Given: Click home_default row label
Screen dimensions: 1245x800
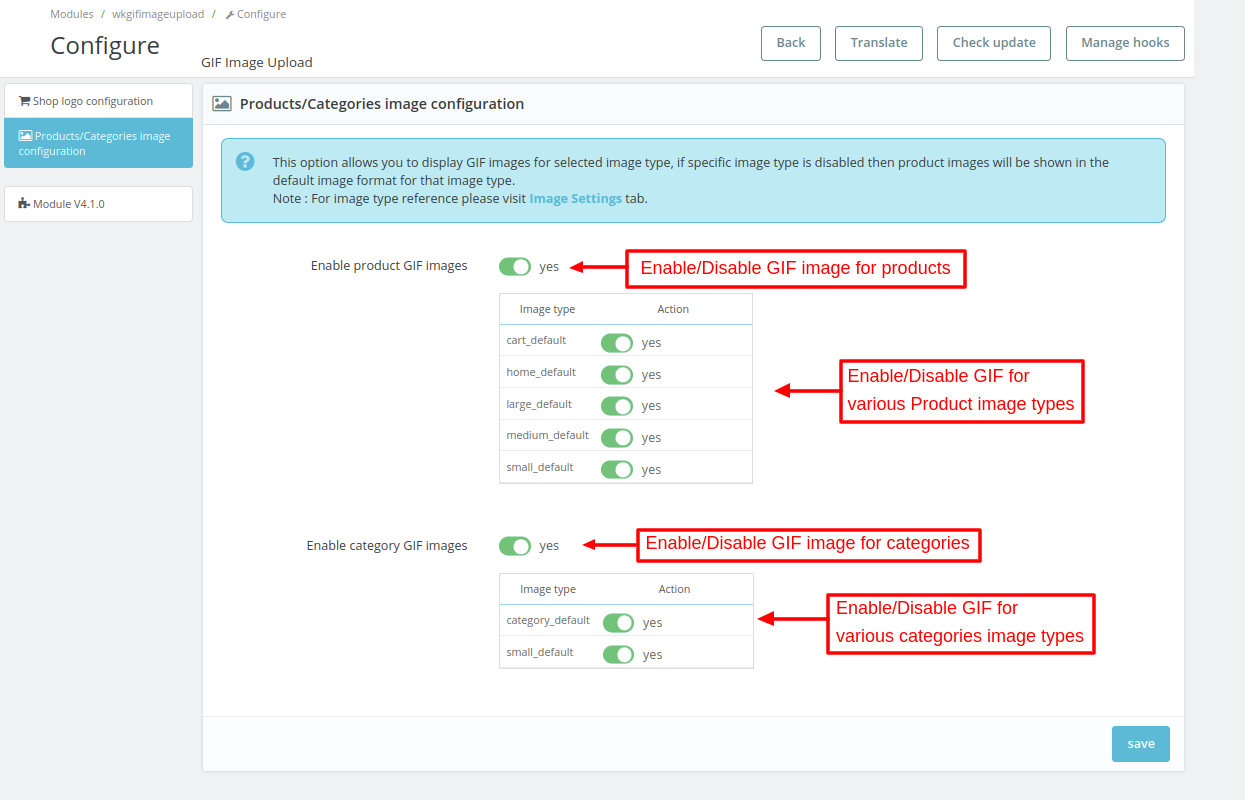Looking at the screenshot, I should tap(541, 372).
